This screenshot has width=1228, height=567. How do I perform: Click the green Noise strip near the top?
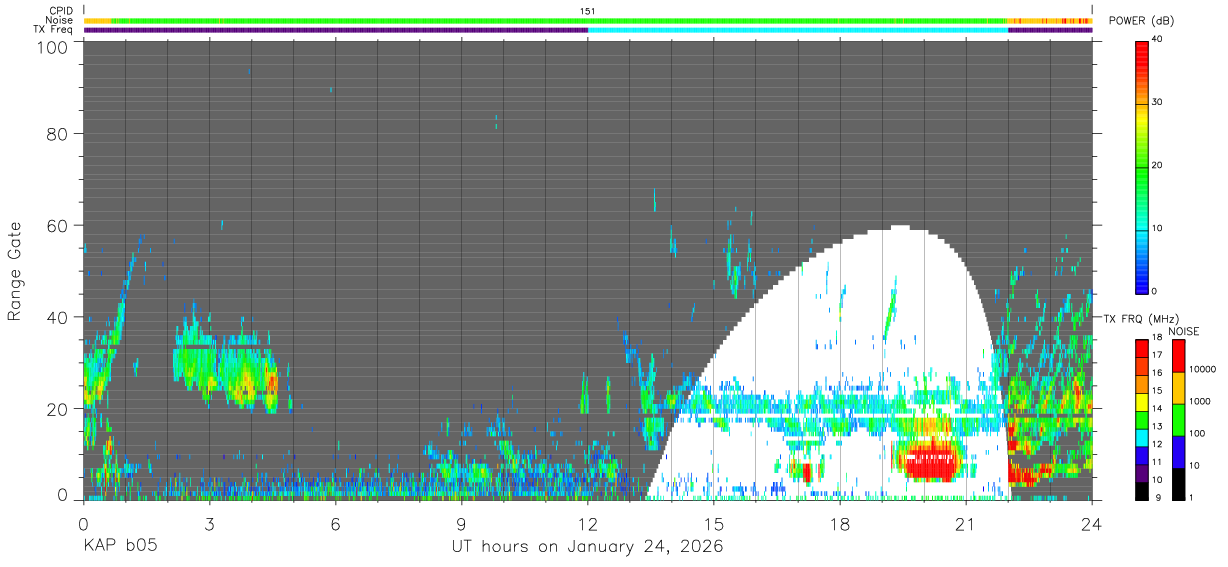[x=560, y=20]
